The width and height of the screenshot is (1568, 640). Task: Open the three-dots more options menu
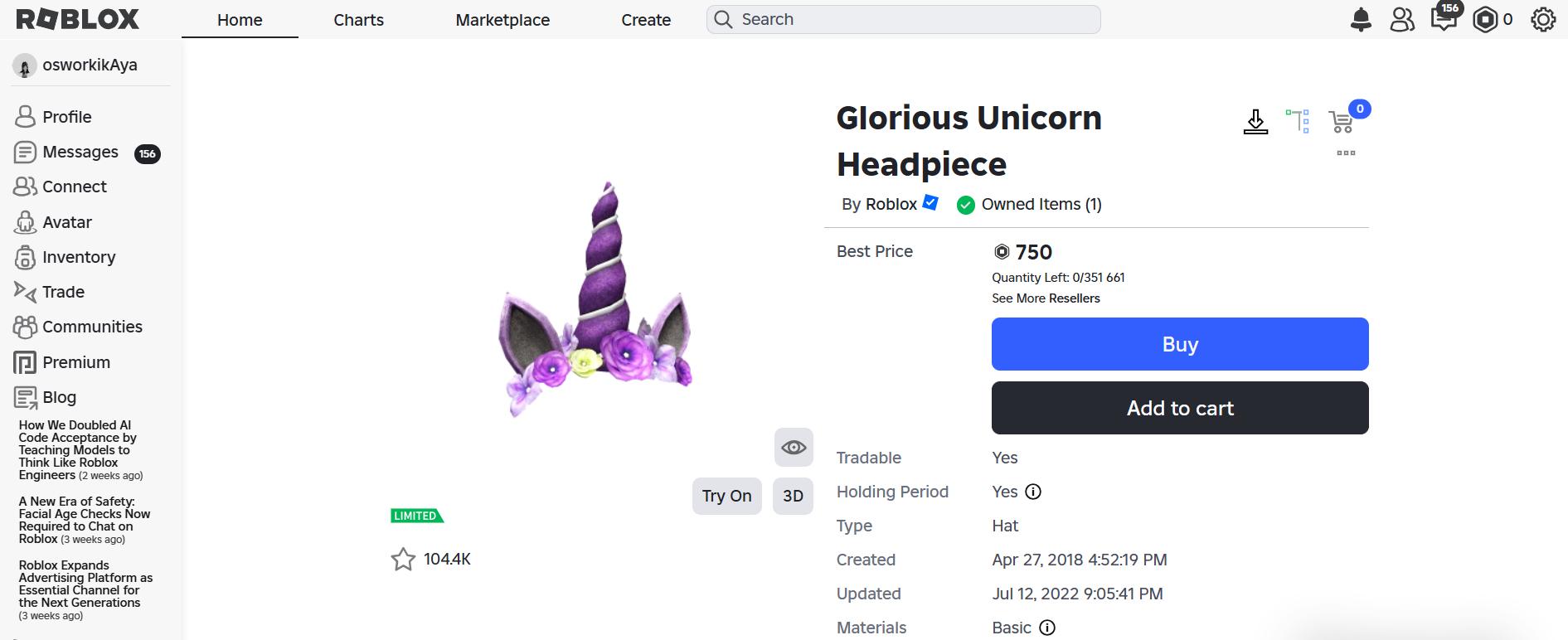(x=1346, y=153)
